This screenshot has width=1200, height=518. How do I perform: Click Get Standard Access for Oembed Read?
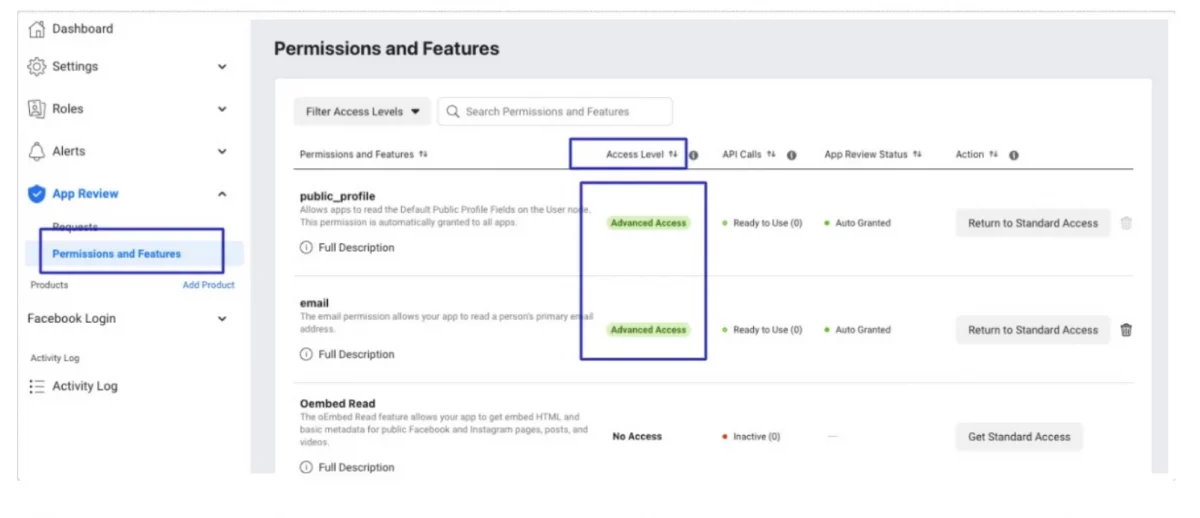[1018, 437]
